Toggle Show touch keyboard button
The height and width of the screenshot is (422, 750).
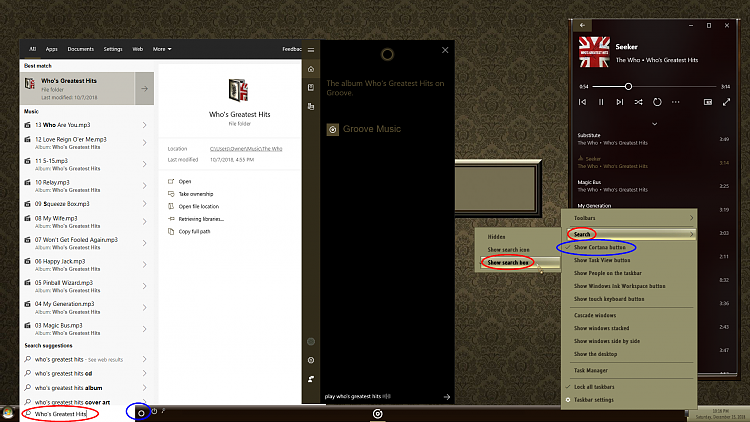coord(609,299)
